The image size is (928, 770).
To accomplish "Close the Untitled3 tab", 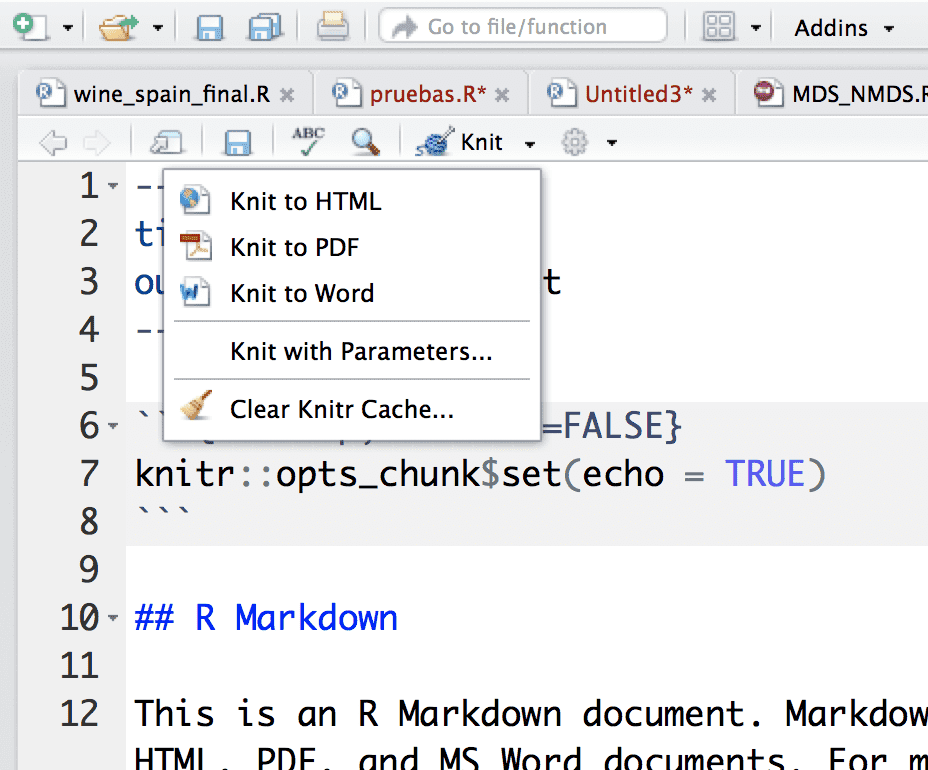I will [709, 95].
